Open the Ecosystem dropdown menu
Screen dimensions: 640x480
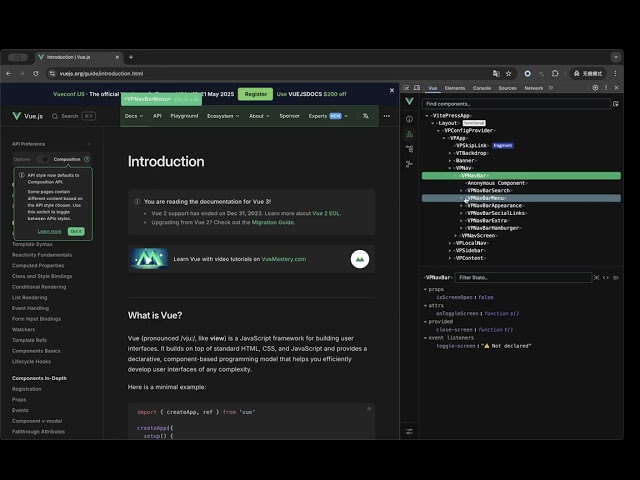[223, 116]
